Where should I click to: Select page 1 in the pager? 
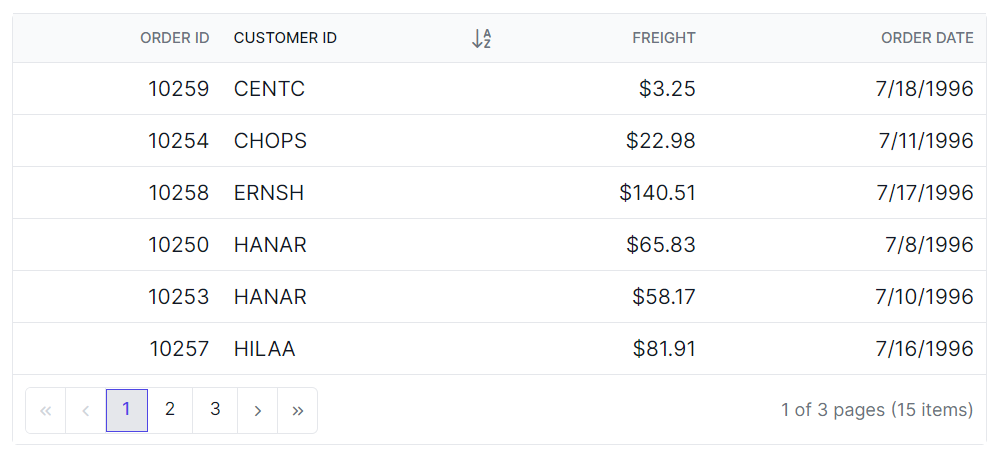point(127,410)
